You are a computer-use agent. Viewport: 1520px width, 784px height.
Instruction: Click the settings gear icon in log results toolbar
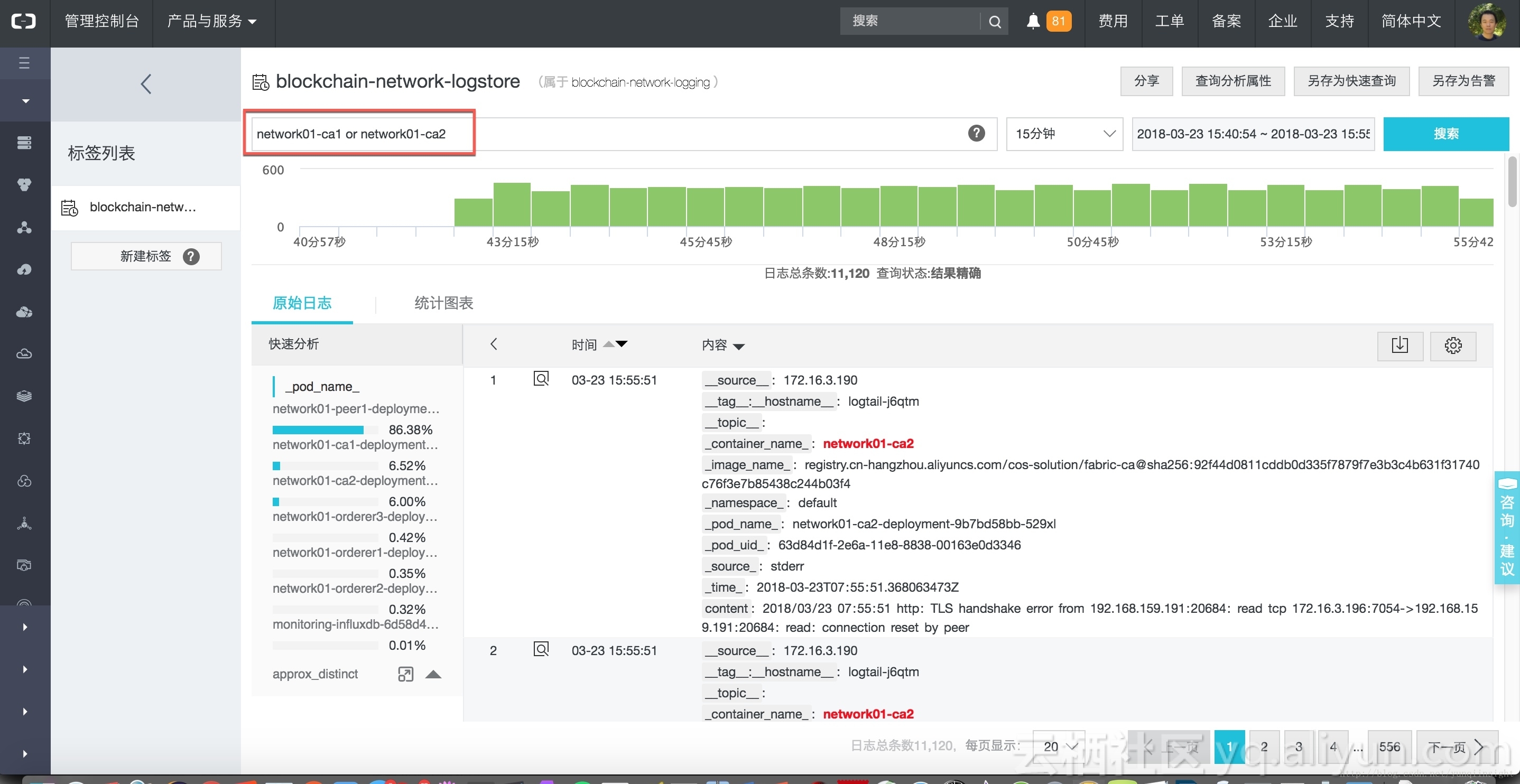1453,345
